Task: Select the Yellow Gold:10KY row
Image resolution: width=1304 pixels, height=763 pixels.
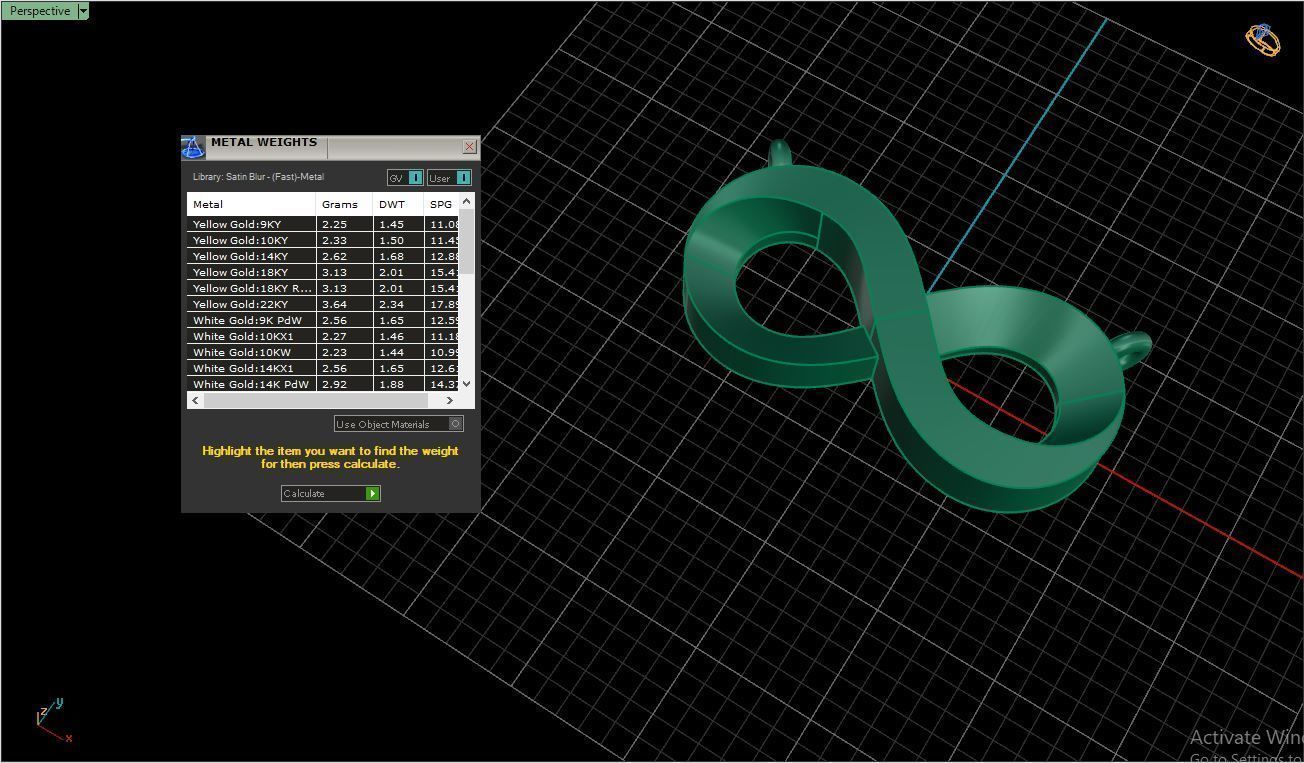Action: pyautogui.click(x=323, y=240)
